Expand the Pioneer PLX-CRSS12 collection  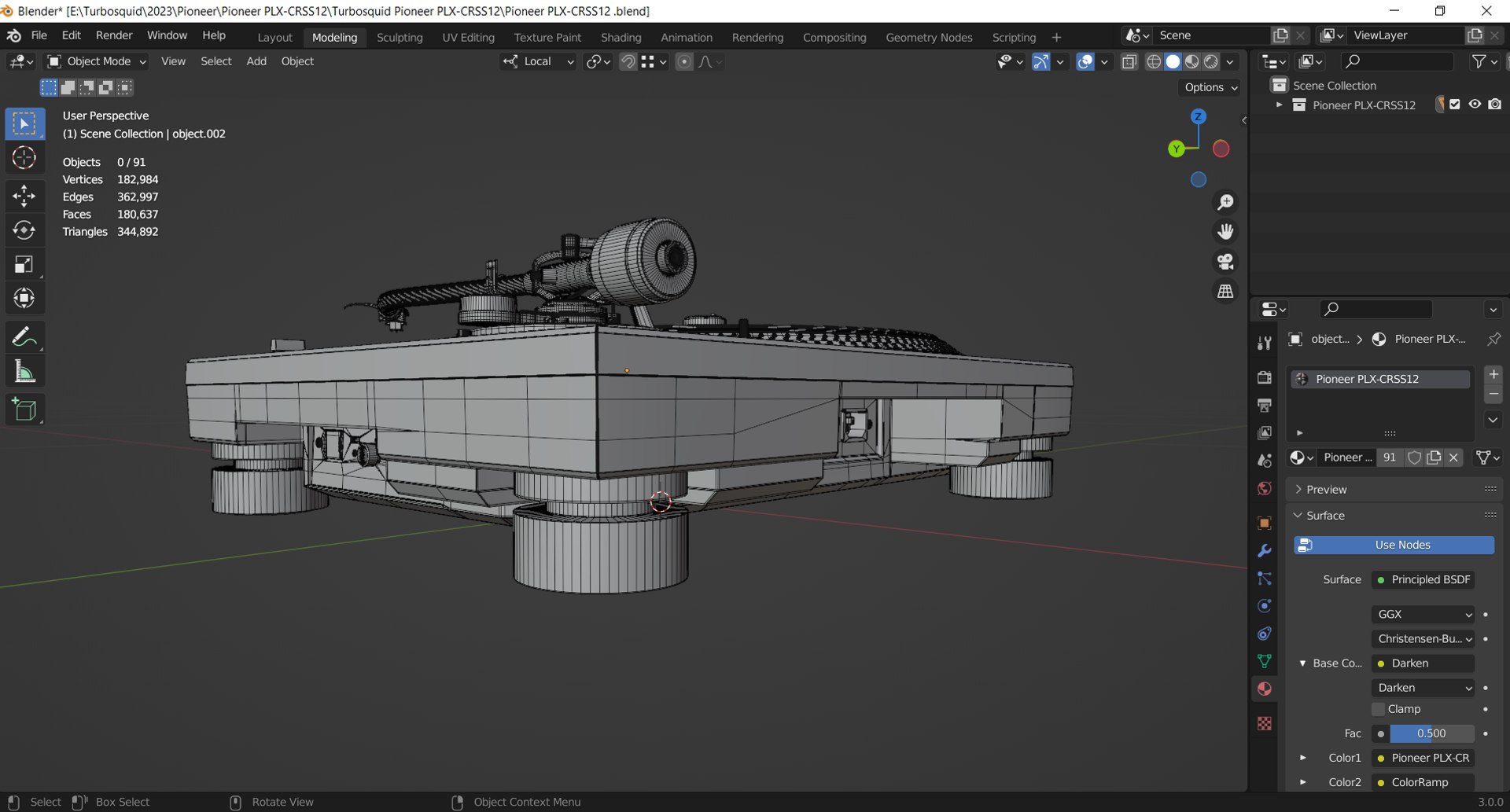1279,105
